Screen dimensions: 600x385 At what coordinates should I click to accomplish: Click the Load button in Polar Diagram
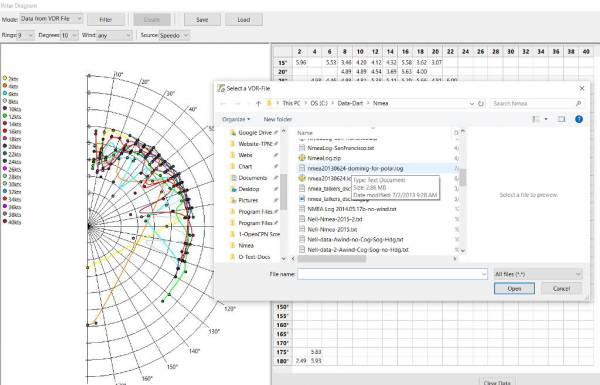tap(244, 20)
